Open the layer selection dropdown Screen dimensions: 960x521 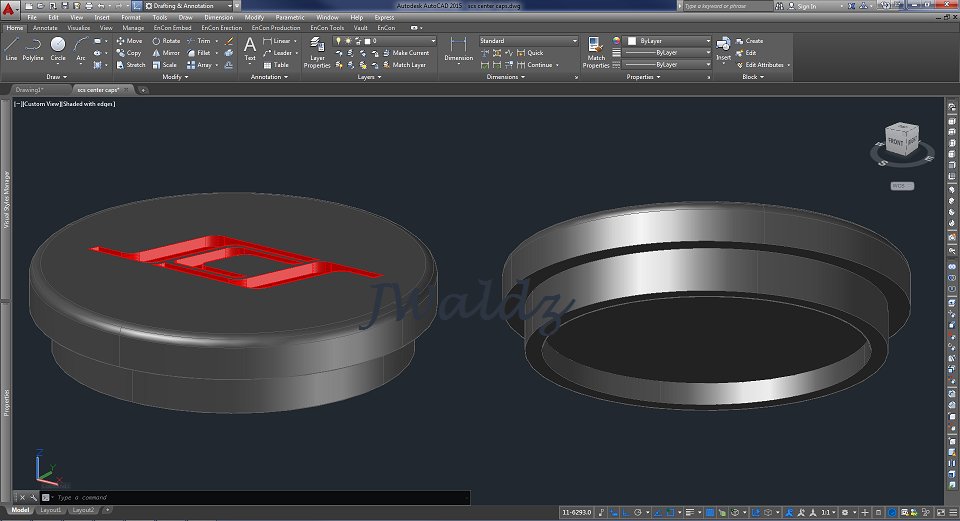point(384,41)
